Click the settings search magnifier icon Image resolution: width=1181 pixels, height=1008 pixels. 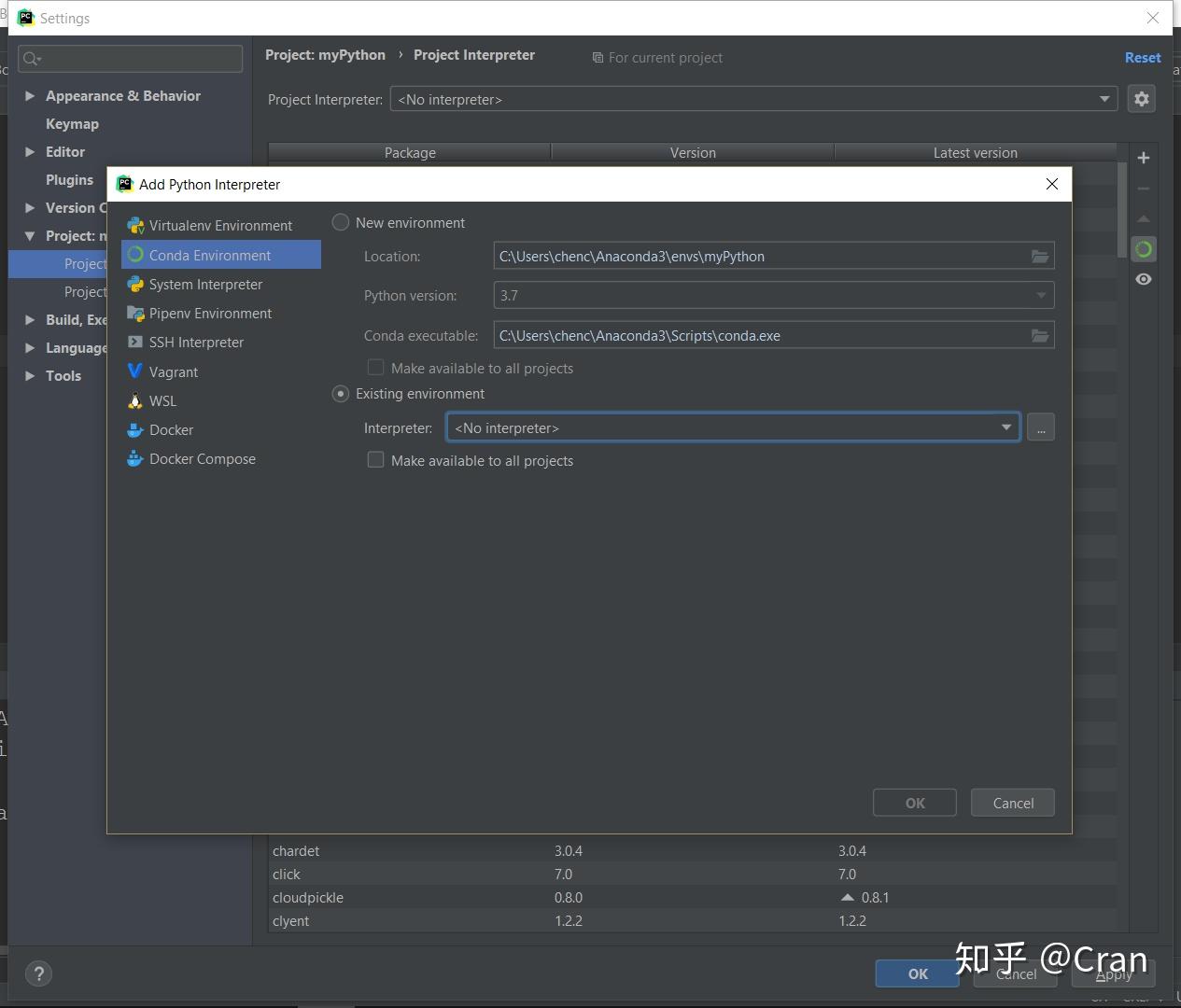pyautogui.click(x=32, y=59)
